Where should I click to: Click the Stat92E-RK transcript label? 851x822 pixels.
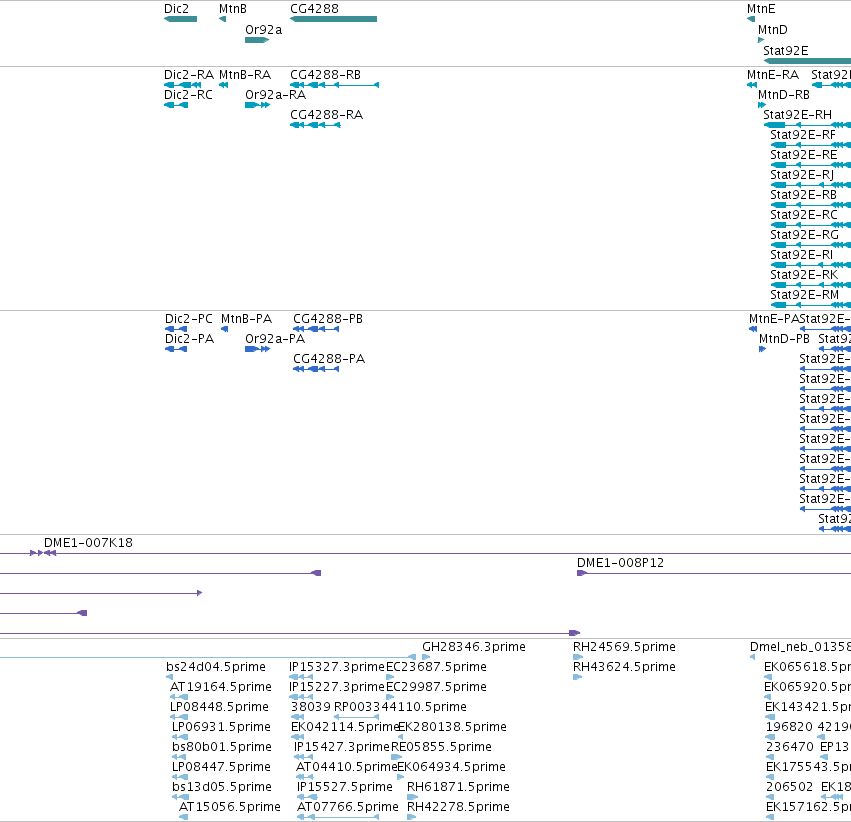pos(804,275)
